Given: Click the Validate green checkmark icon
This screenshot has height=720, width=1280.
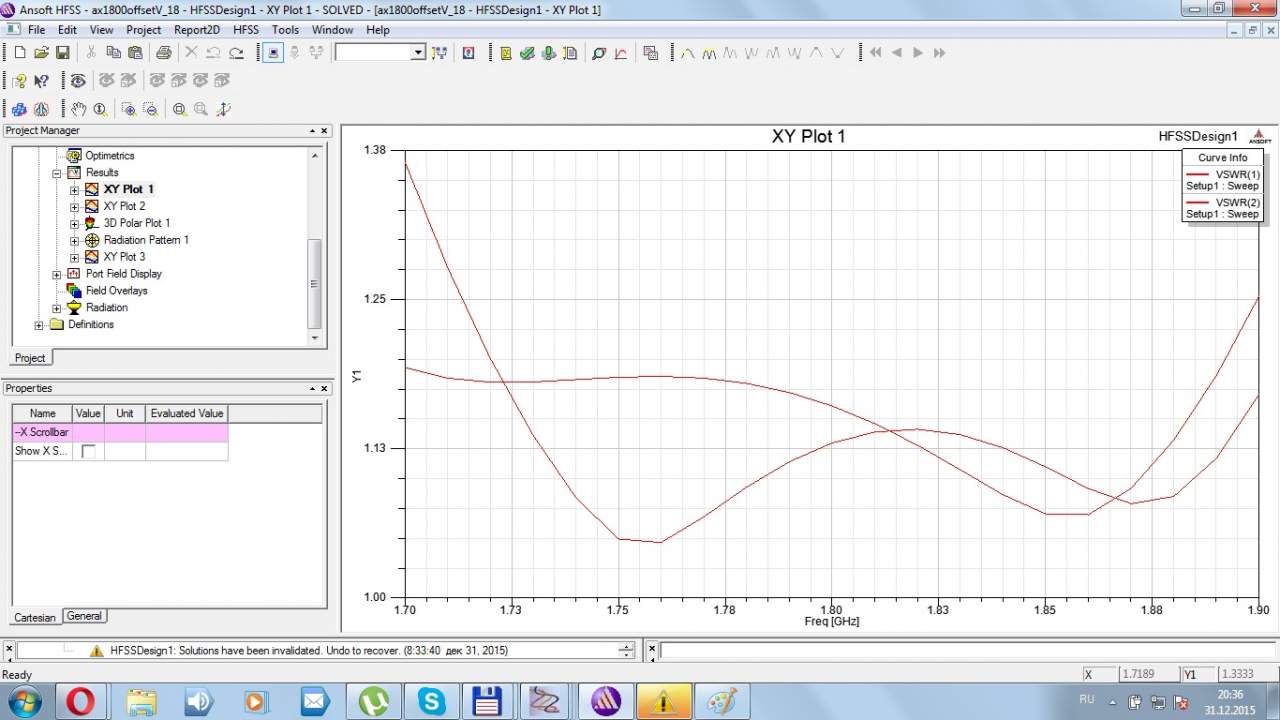Looking at the screenshot, I should (527, 53).
